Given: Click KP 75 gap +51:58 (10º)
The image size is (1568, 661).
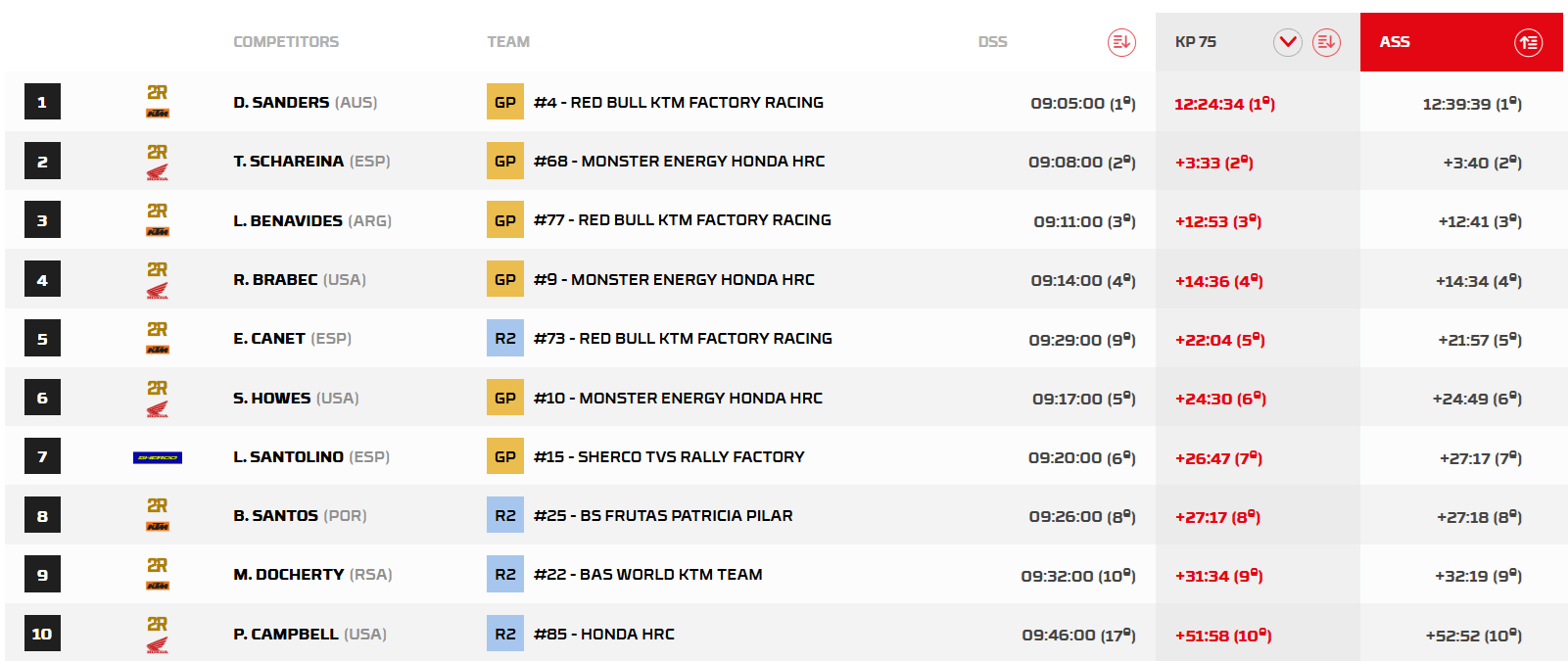Looking at the screenshot, I should (x=1223, y=635).
